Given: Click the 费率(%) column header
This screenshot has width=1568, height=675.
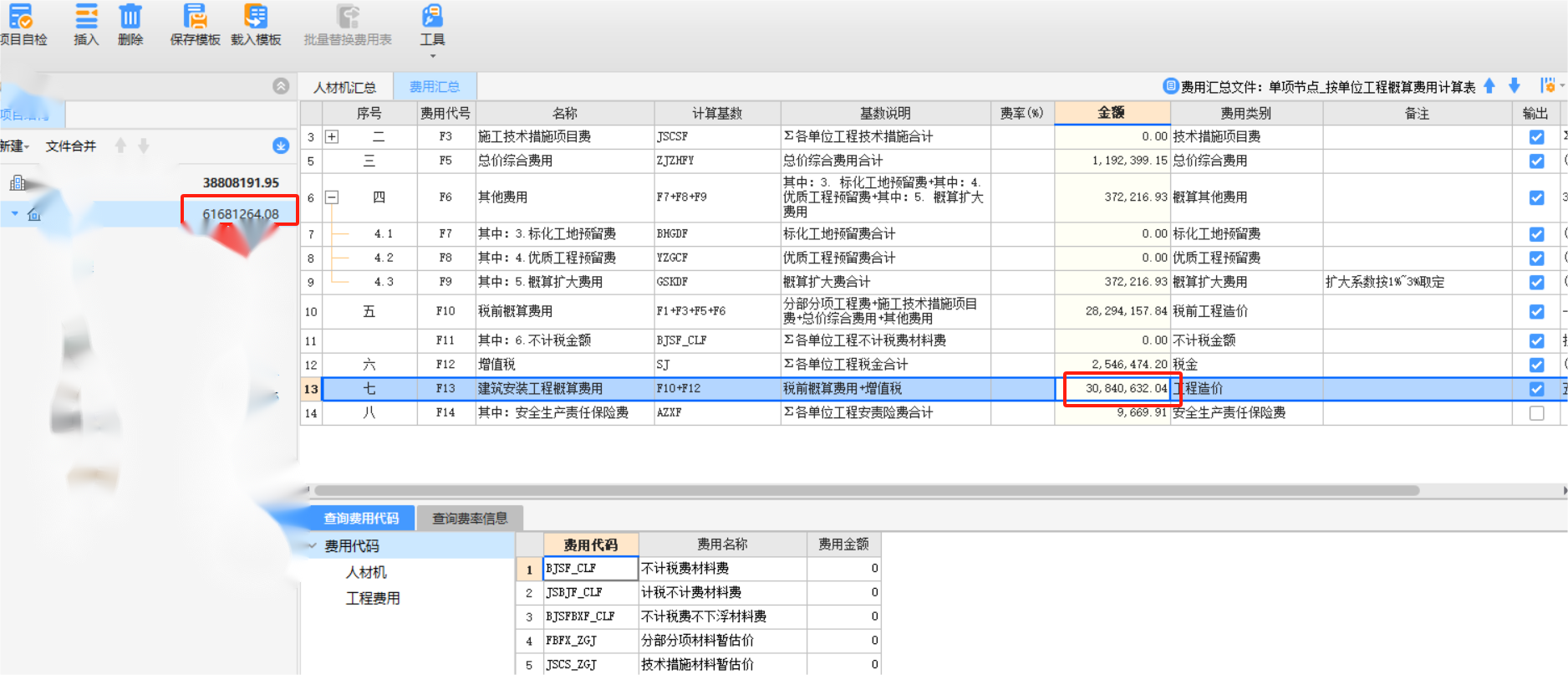Looking at the screenshot, I should pyautogui.click(x=1022, y=113).
